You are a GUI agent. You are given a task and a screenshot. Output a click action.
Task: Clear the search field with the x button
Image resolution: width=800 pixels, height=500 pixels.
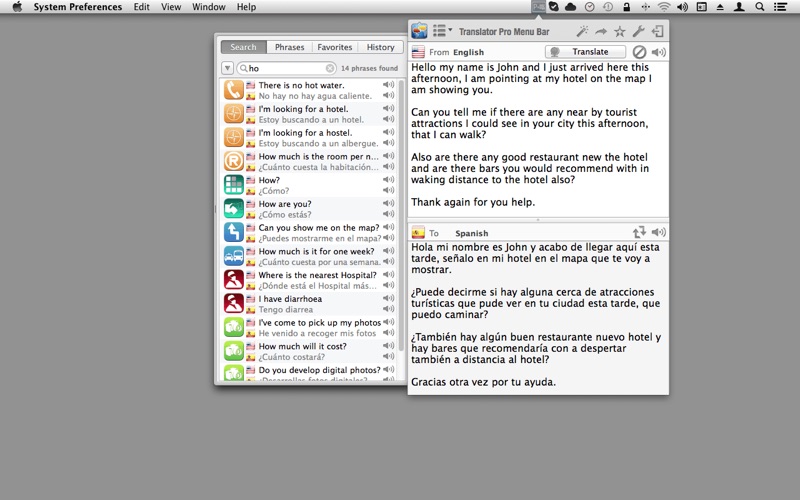[x=330, y=68]
